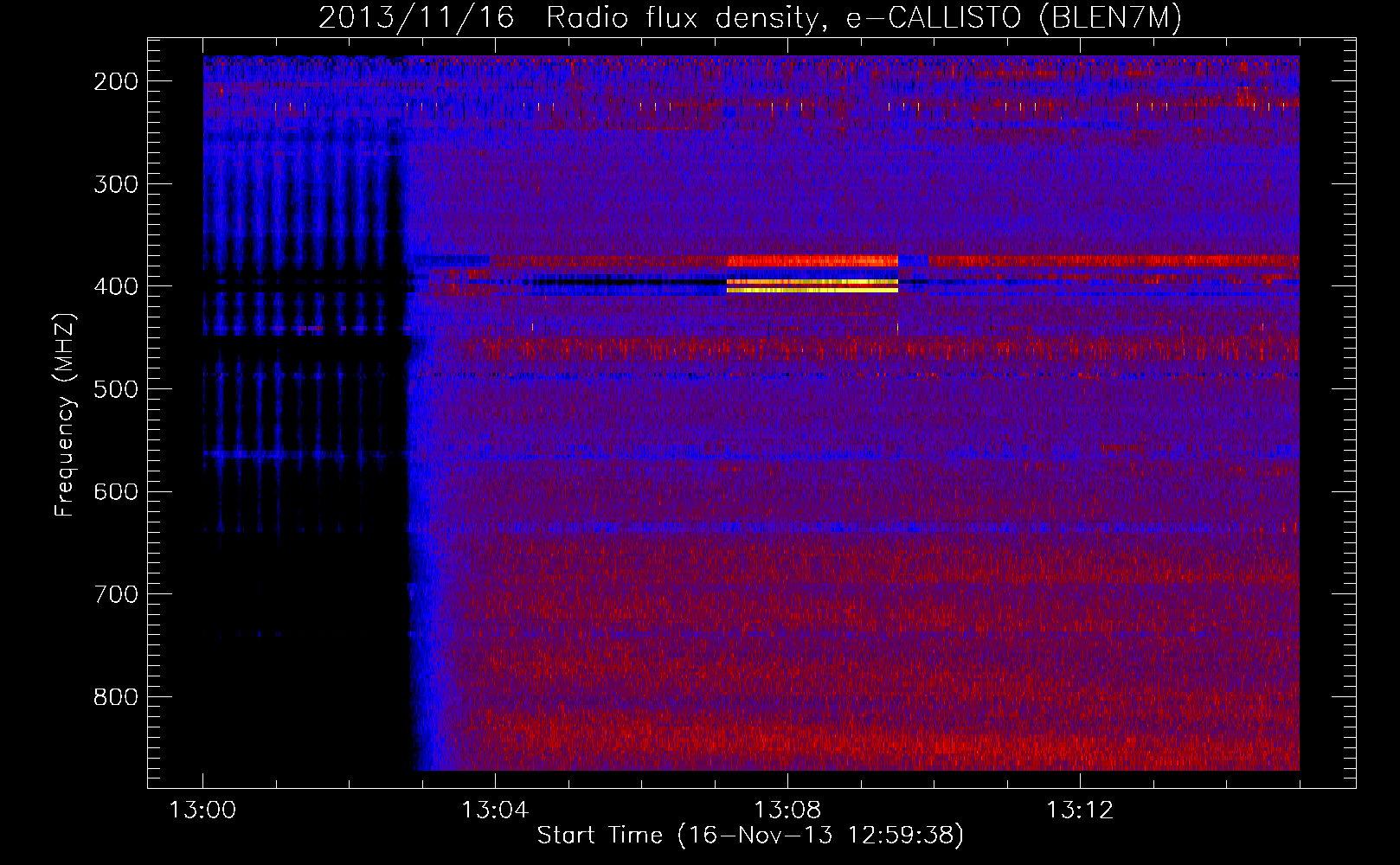Click the 13:04 time axis label
1400x865 pixels.
[x=495, y=811]
